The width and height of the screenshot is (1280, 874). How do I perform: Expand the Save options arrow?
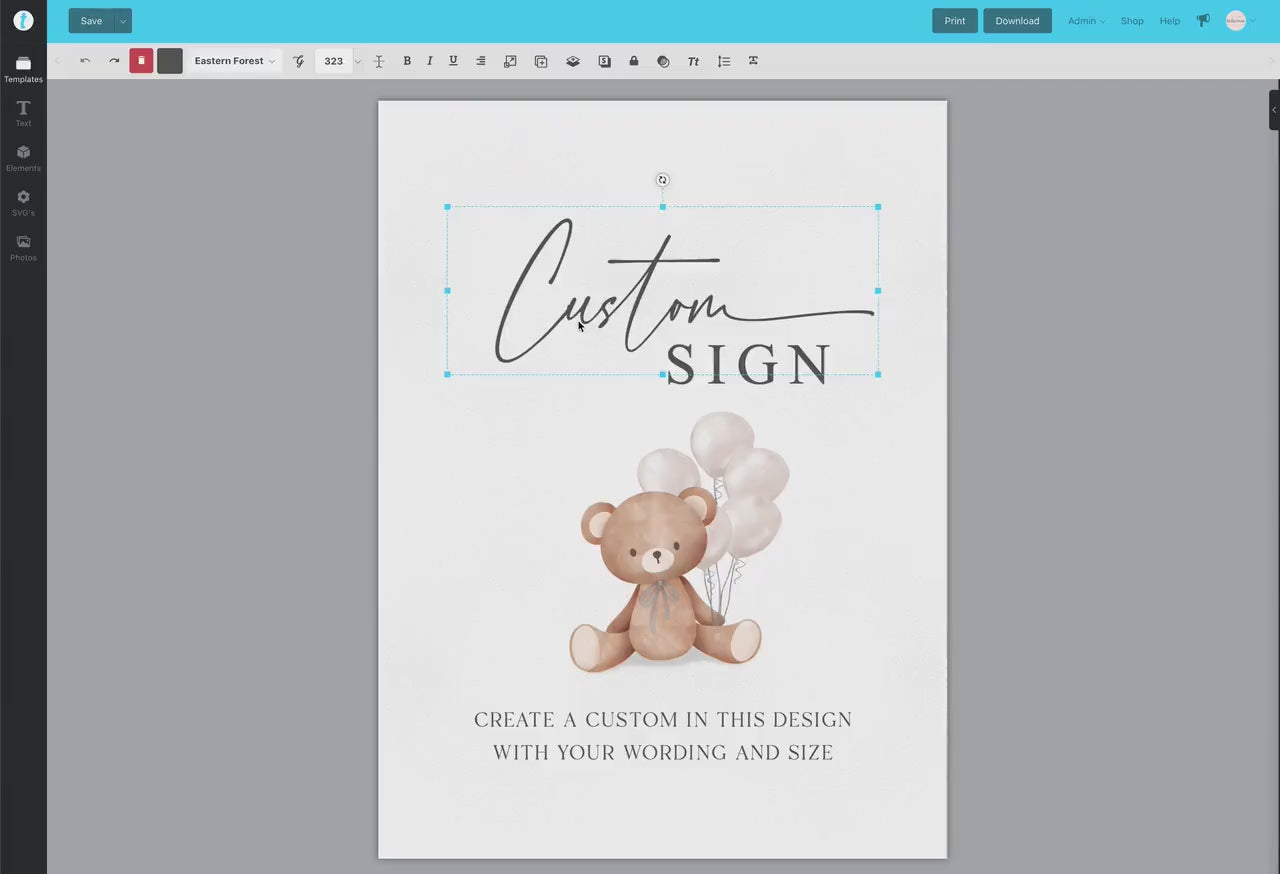click(x=123, y=21)
